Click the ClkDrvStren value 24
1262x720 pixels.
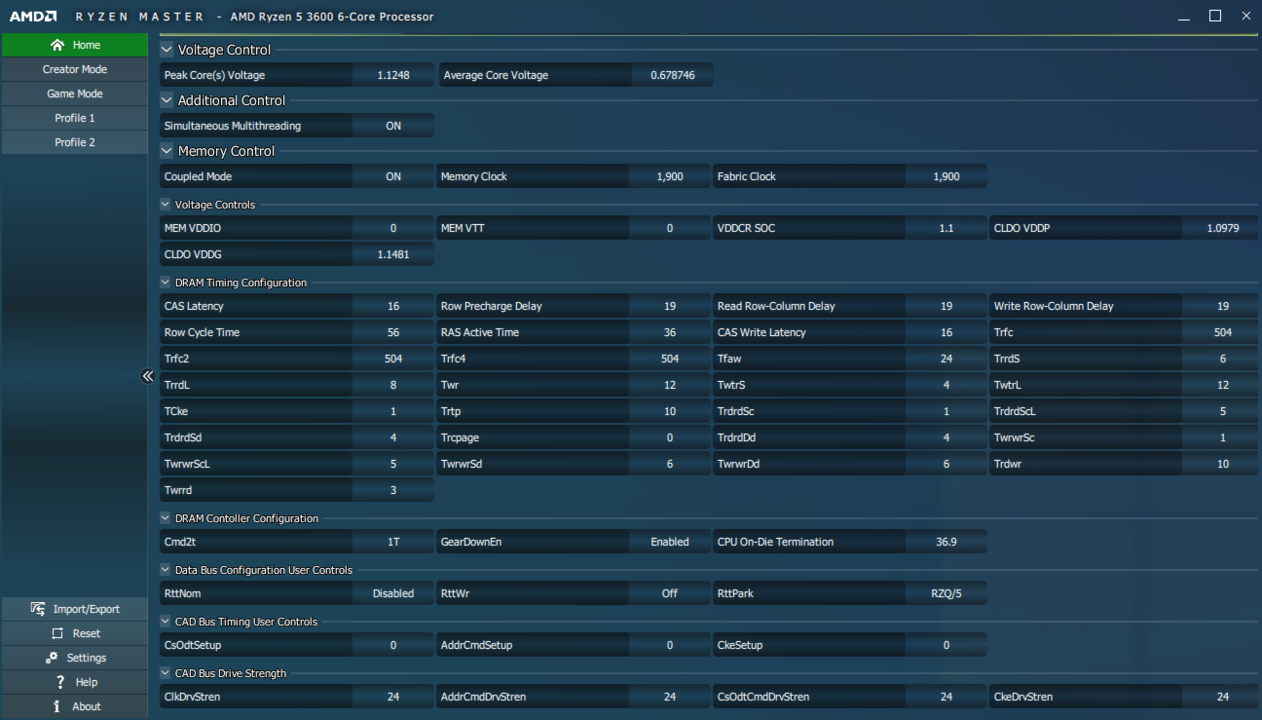click(x=393, y=697)
